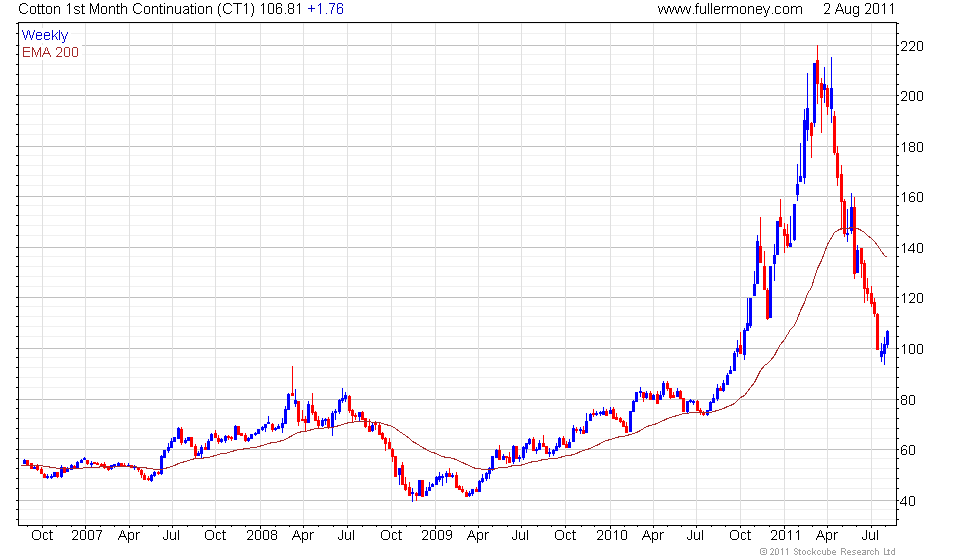Open the www.fullermoney.com link text
Screen dimensions: 980x560
point(730,9)
